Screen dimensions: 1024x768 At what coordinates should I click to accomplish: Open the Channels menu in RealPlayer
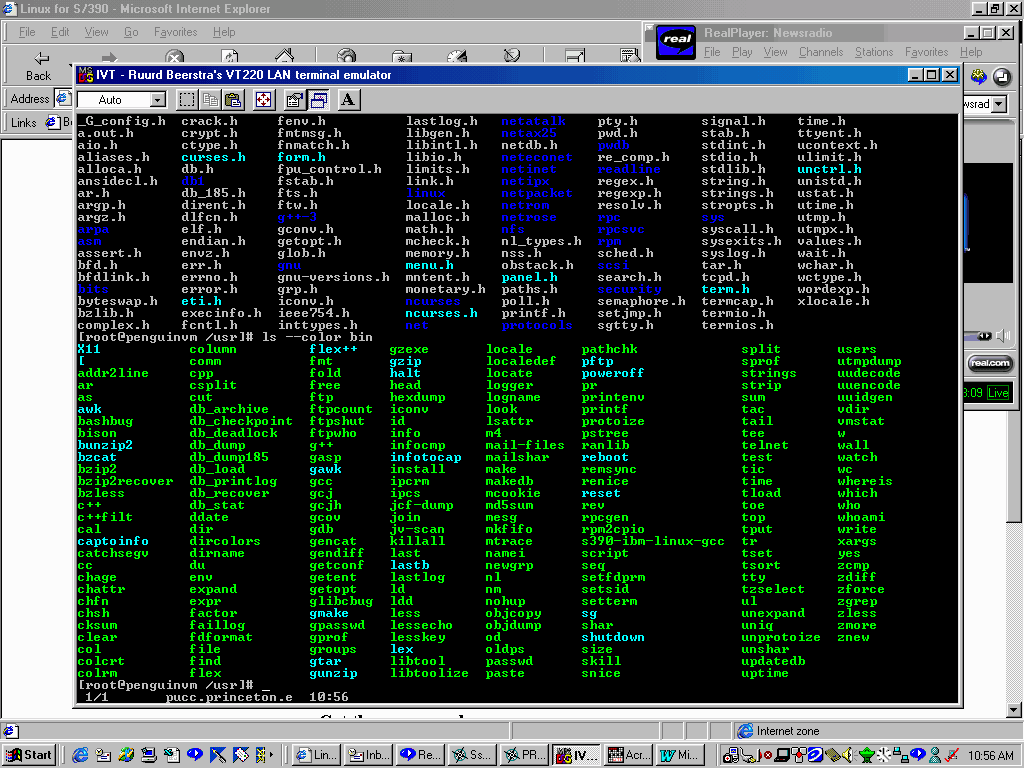[820, 52]
